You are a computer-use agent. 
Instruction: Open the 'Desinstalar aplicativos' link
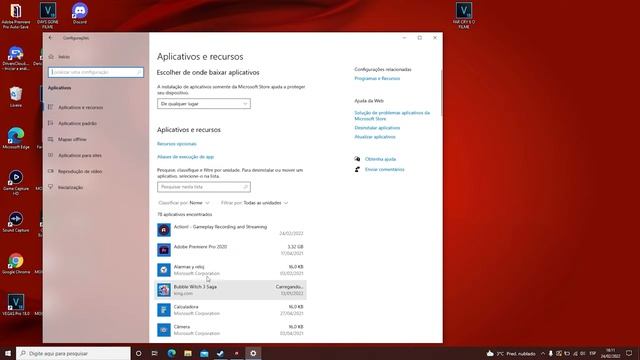pyautogui.click(x=377, y=128)
